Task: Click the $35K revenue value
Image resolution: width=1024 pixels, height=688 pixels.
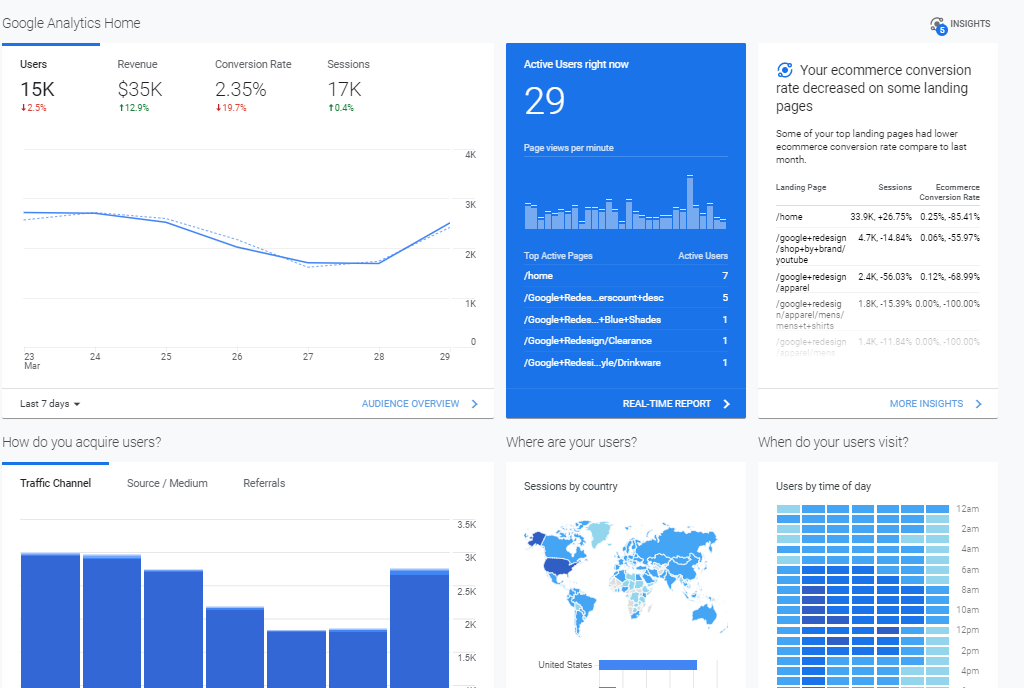Action: 140,89
